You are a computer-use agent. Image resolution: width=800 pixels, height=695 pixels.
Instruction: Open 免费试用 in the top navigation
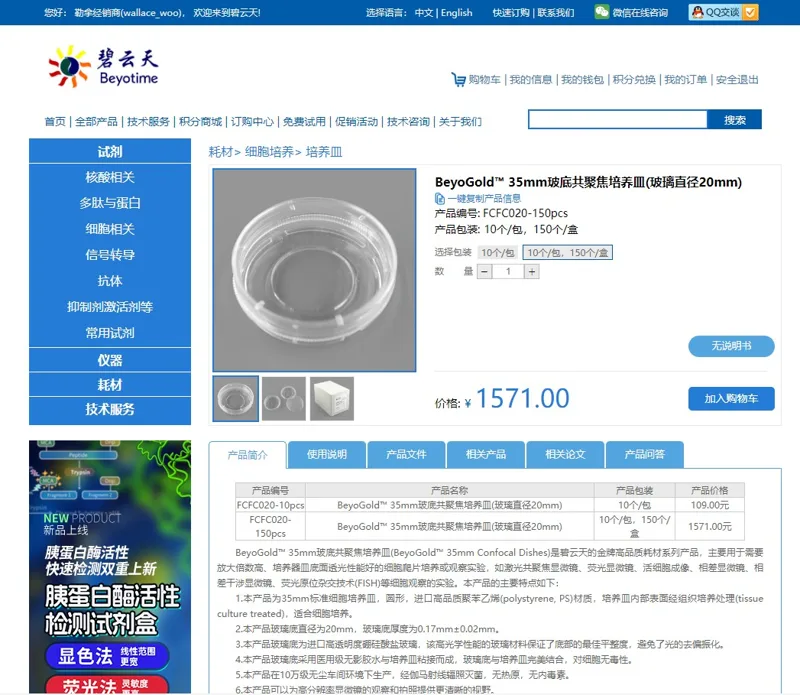tap(304, 121)
